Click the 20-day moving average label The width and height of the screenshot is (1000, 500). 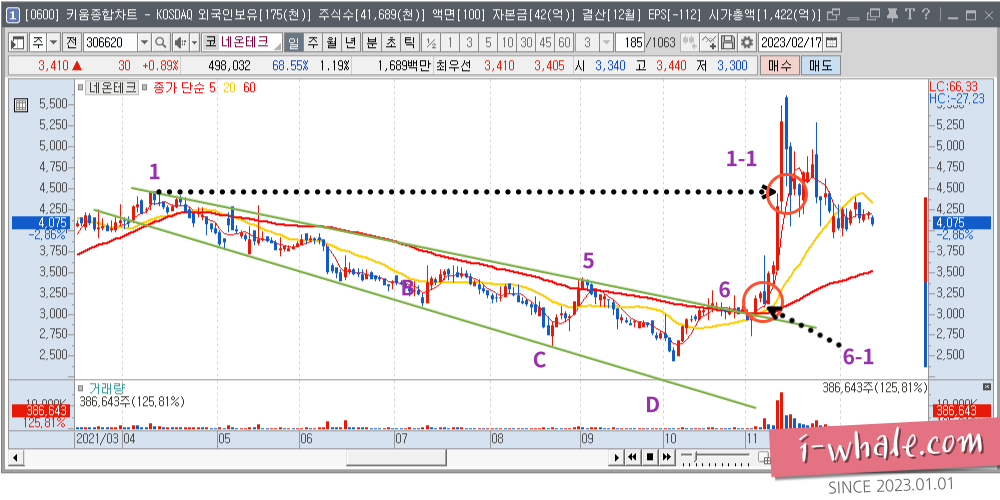[x=228, y=88]
